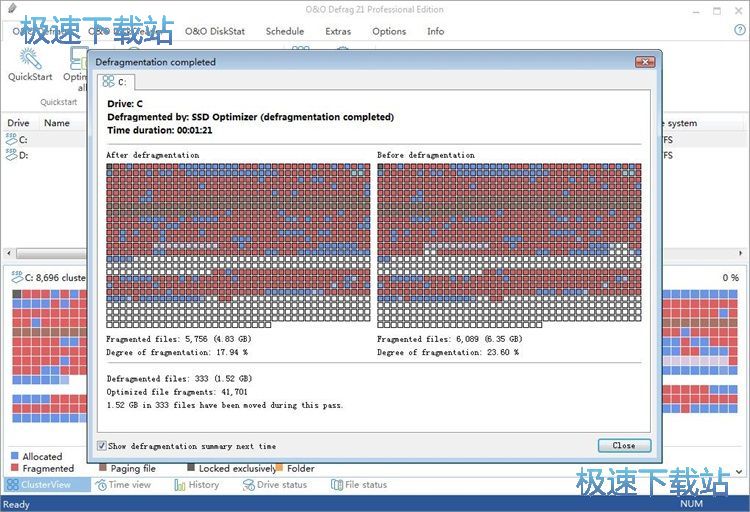Click 'Fragmented files: 5,756 (4.83 GB)' text
The image size is (750, 512).
(x=179, y=339)
